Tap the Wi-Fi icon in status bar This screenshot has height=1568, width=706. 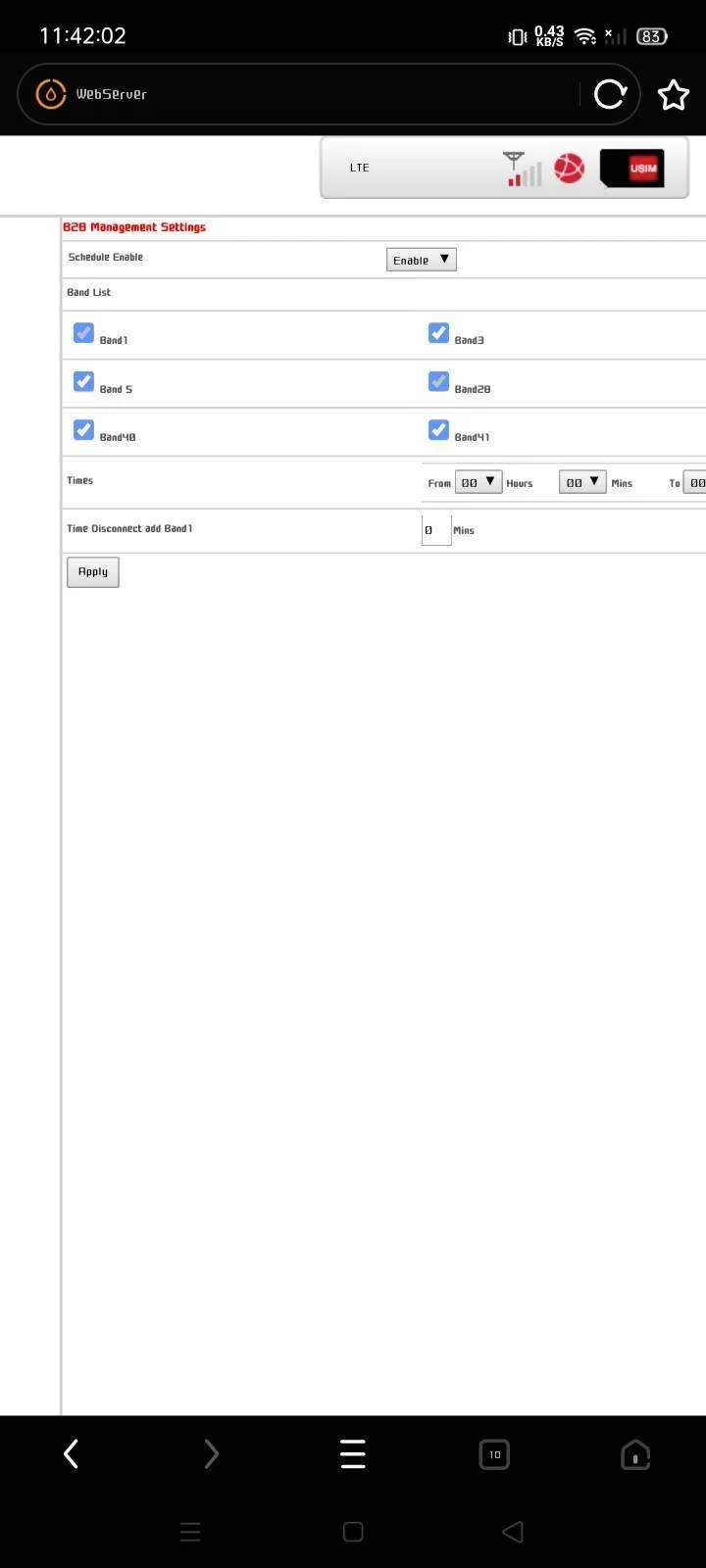[585, 36]
